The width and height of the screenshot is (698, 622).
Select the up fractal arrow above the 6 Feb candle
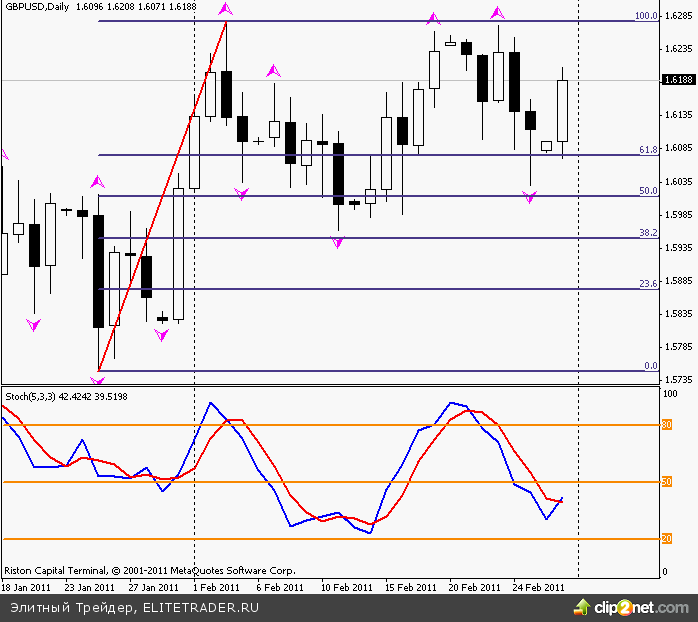pos(273,71)
